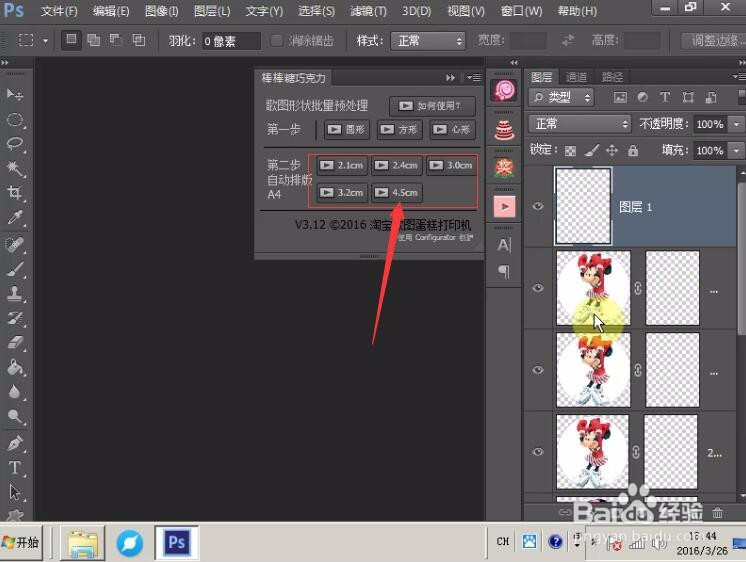Click the 2.1cm layout button
746x562 pixels.
pyautogui.click(x=342, y=166)
